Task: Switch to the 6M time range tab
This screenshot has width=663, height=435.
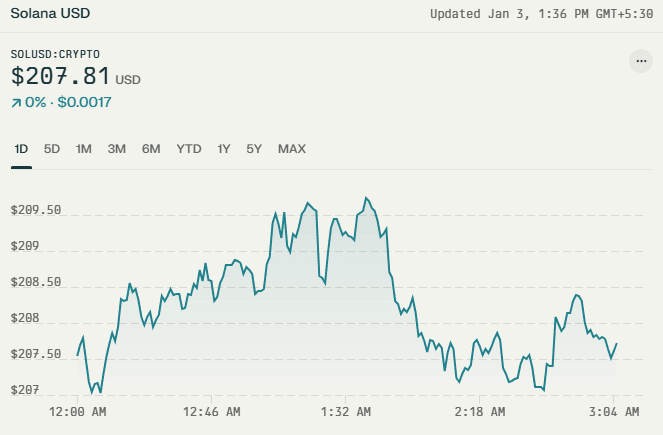Action: click(x=151, y=149)
